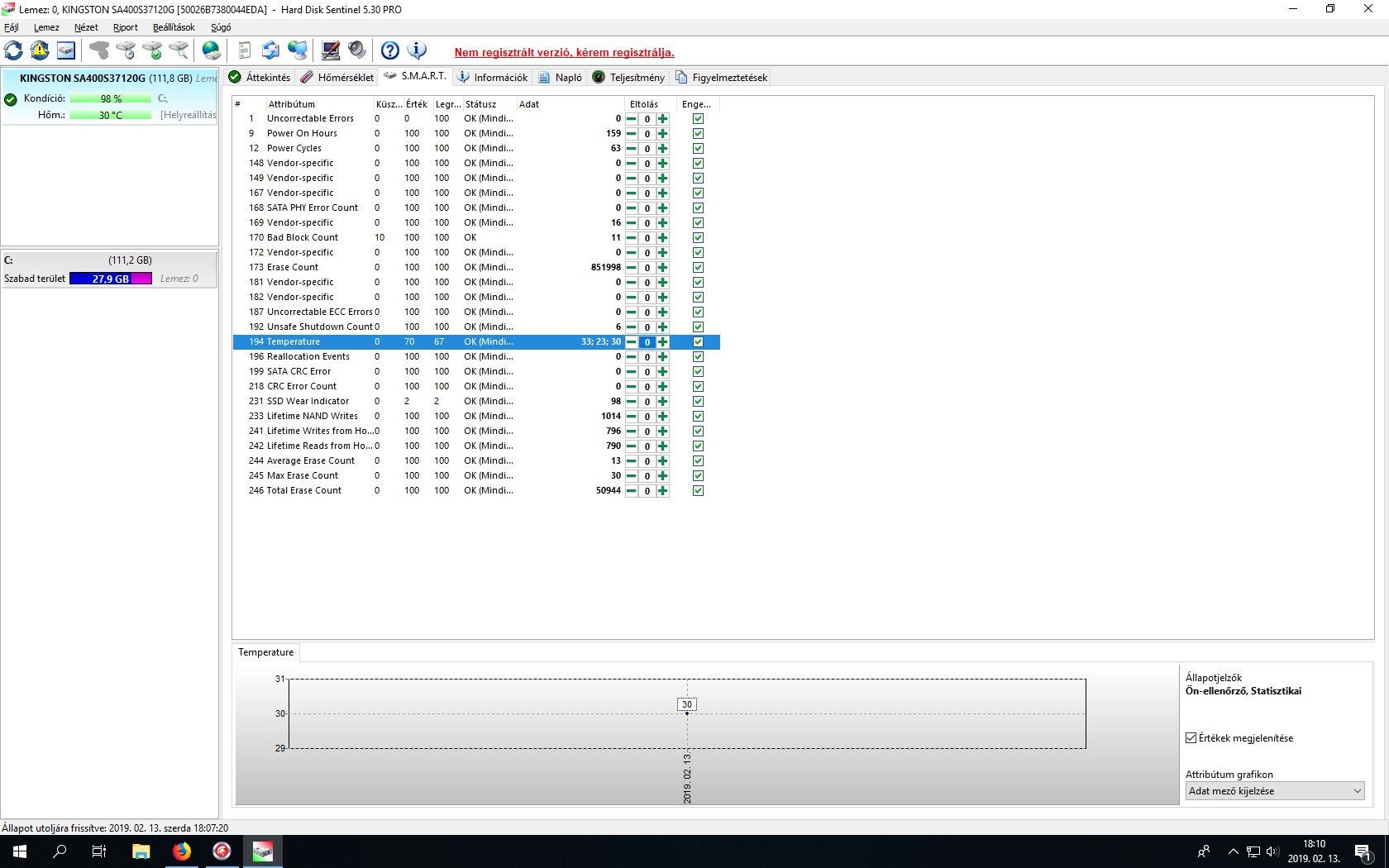The height and width of the screenshot is (868, 1389).
Task: Click the grey hard disk toolbar icon
Action: point(99,50)
